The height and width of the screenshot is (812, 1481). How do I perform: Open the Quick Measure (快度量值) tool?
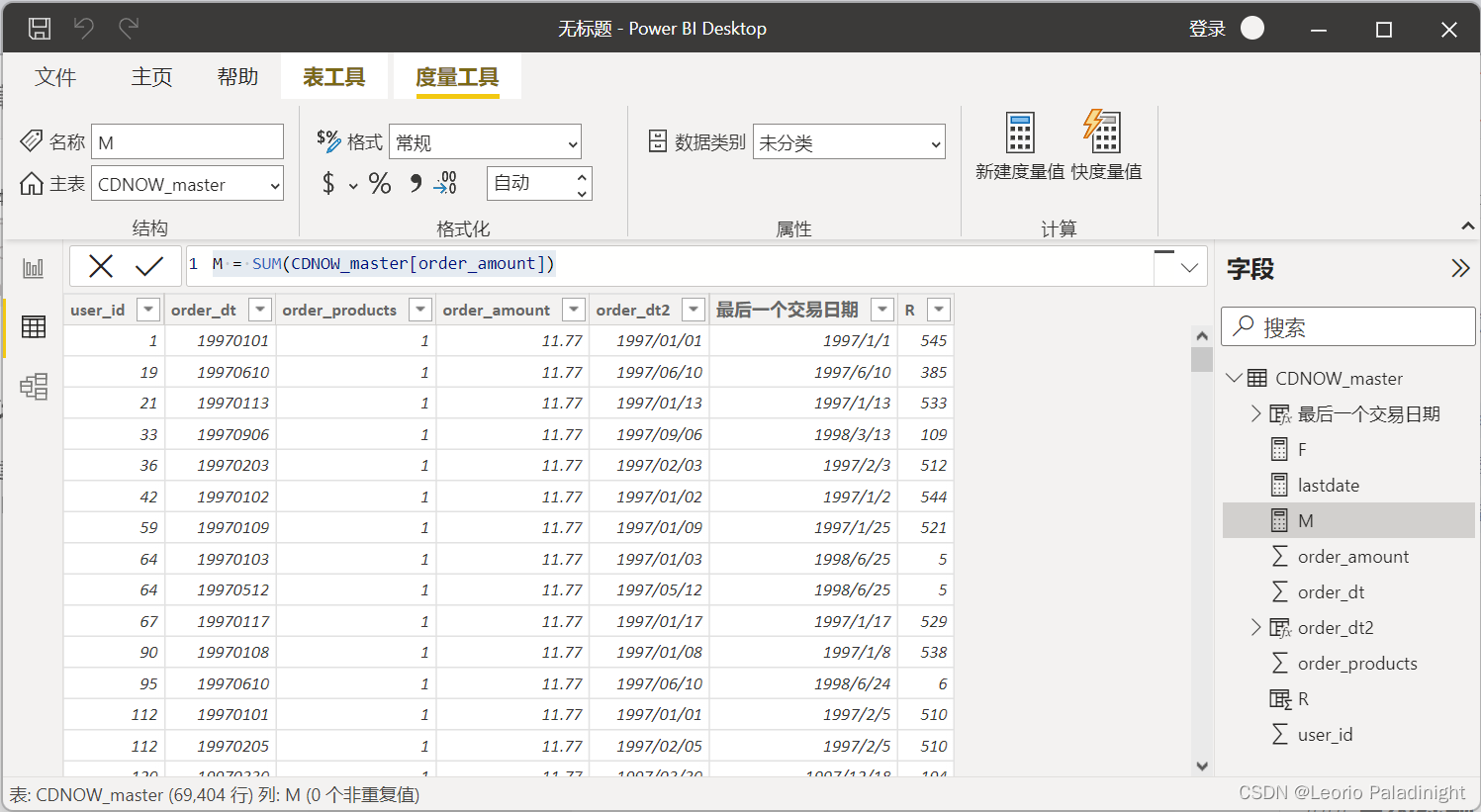1106,146
